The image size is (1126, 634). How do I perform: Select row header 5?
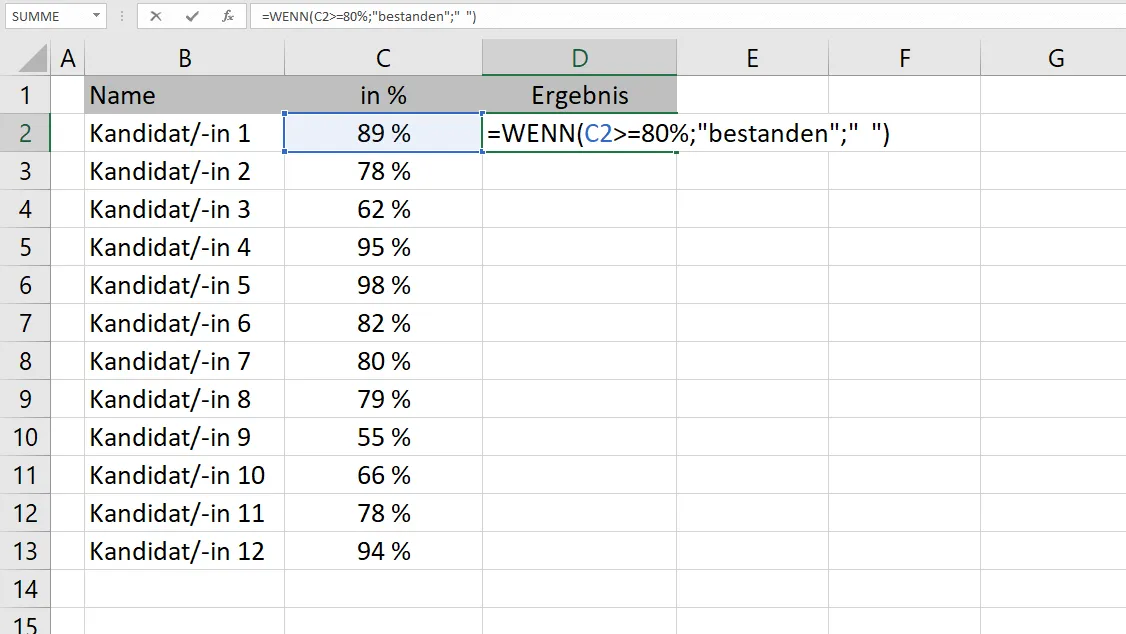[27, 247]
